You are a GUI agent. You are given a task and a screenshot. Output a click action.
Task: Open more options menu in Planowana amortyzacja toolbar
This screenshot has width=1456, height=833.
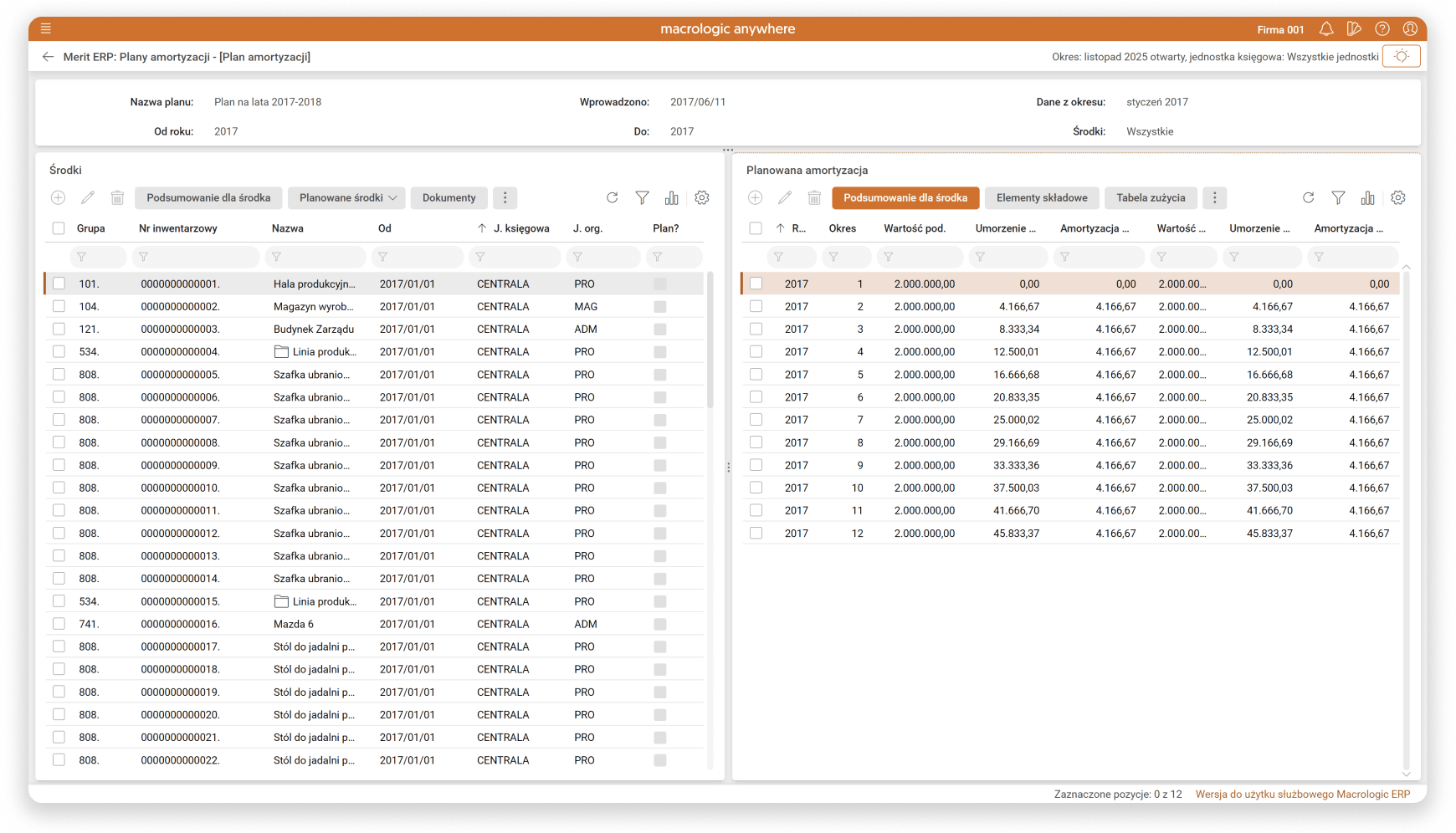coord(1215,198)
